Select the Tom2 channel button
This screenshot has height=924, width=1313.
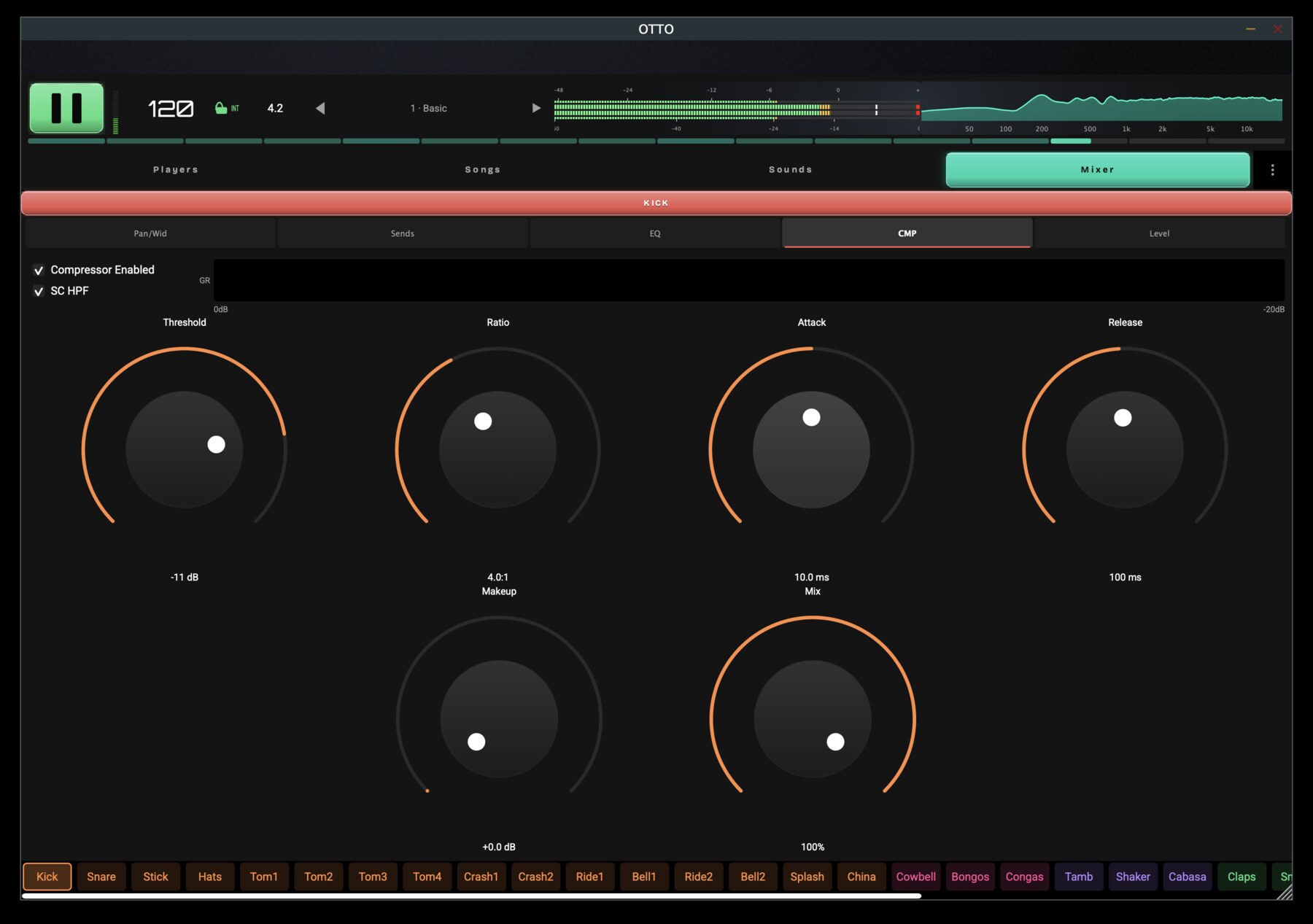click(319, 877)
